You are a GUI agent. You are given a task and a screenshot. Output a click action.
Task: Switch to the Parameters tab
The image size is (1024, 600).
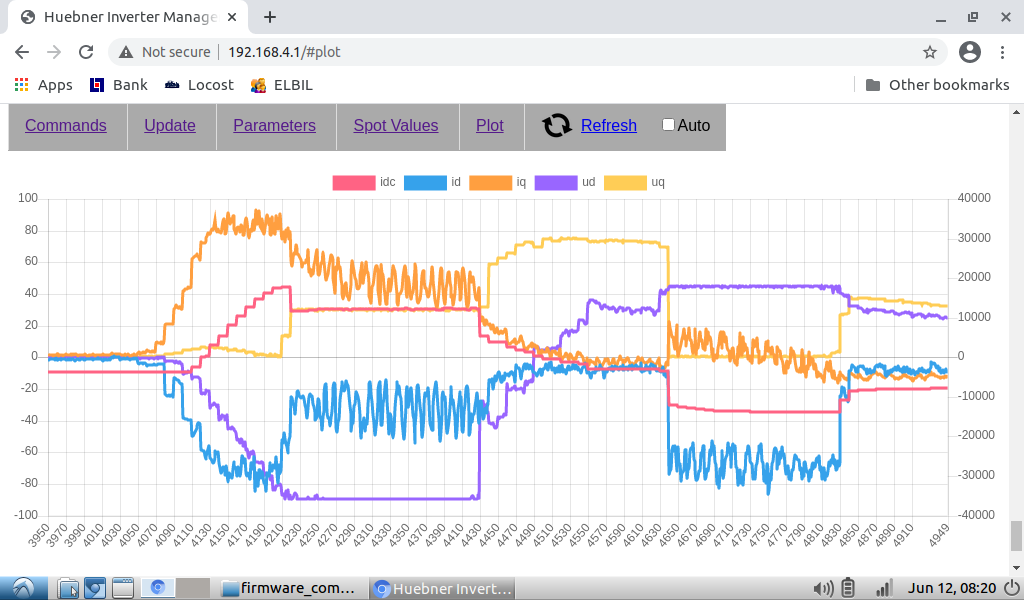pos(274,125)
